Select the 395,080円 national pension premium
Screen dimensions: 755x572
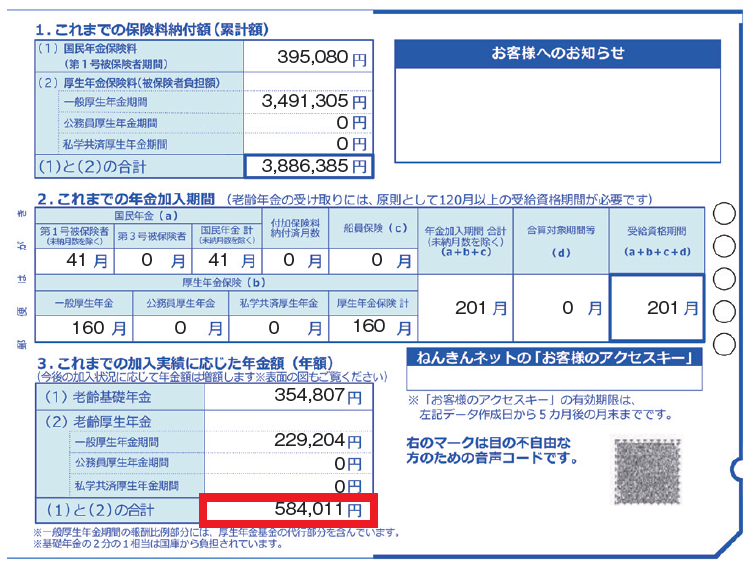[x=308, y=57]
